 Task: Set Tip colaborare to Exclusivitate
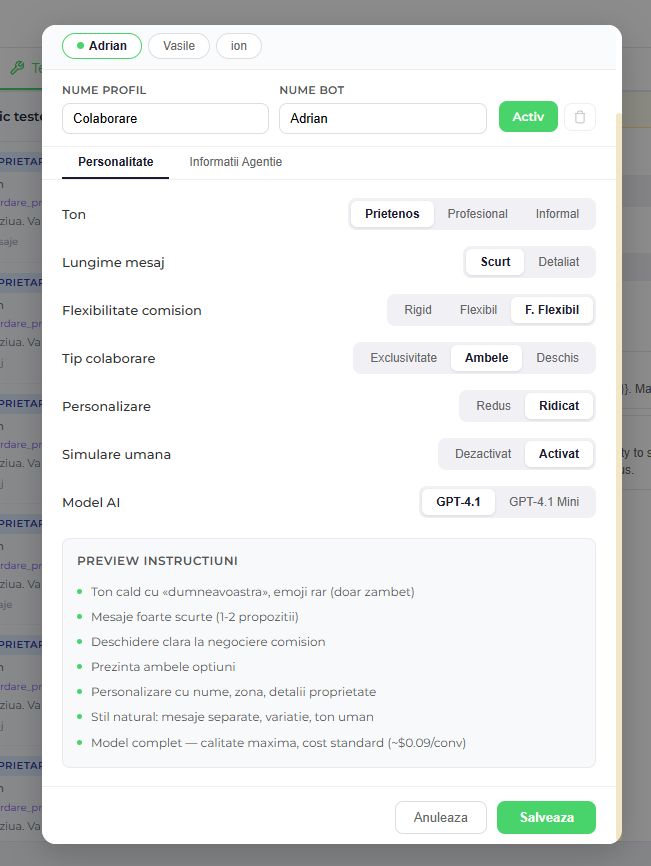[403, 357]
